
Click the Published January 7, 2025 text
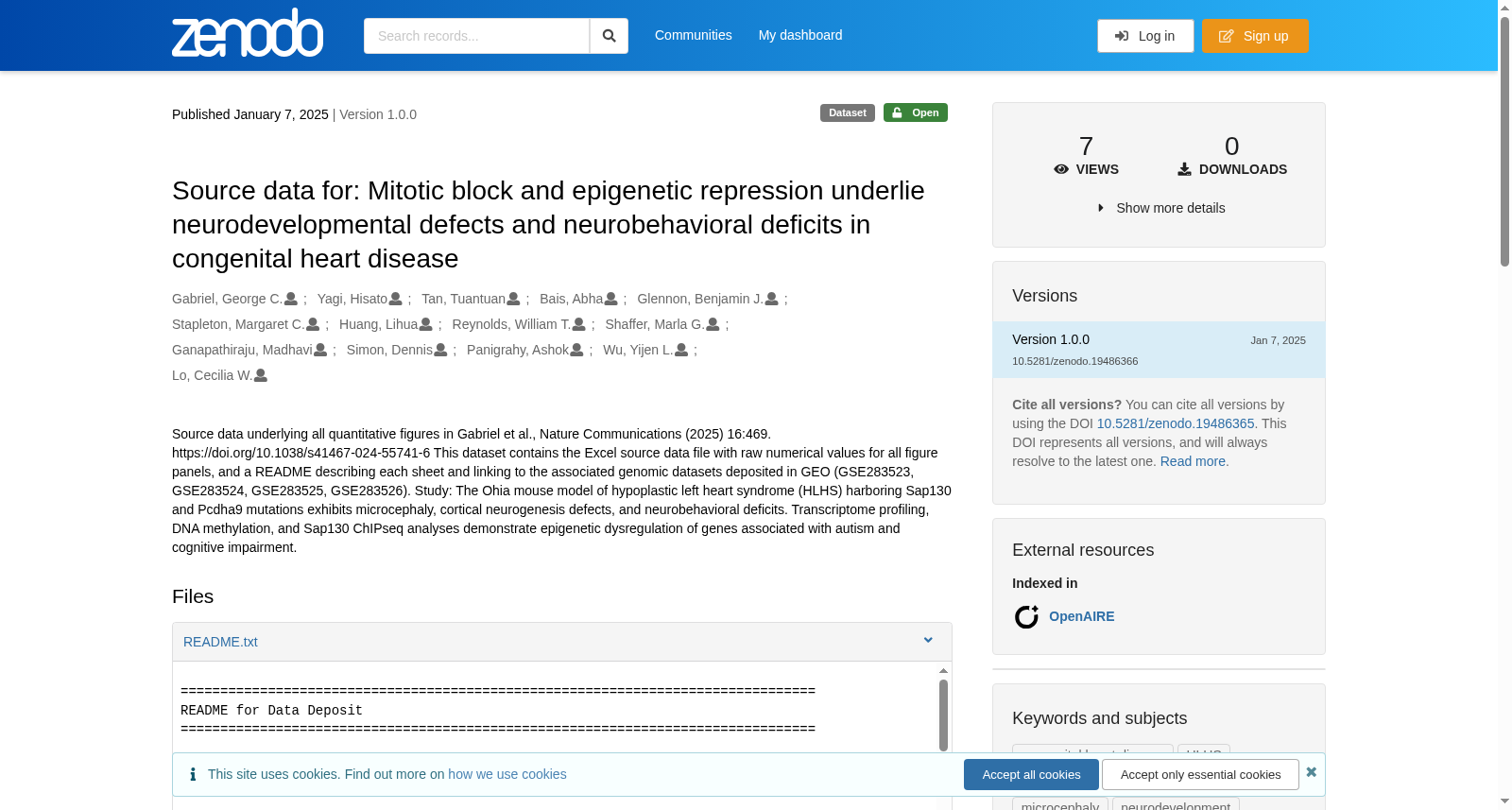[x=250, y=114]
